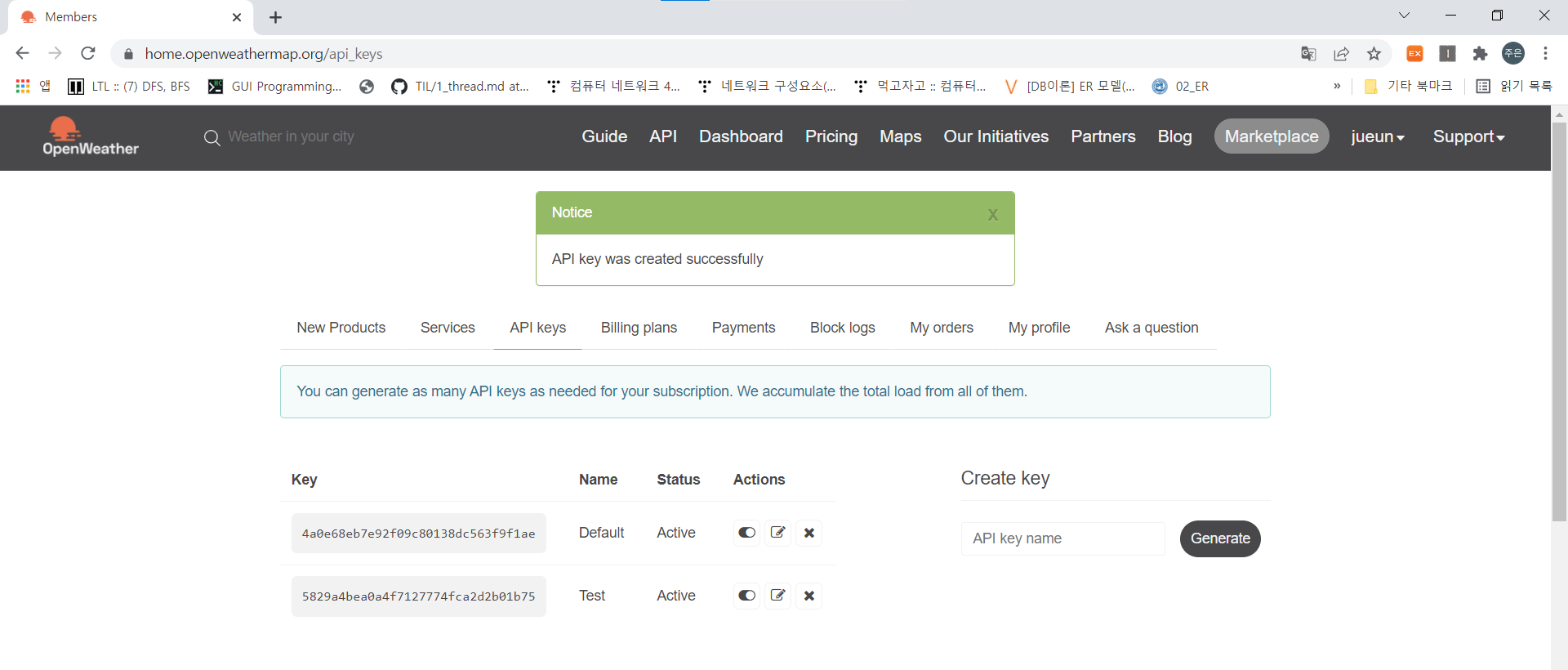Viewport: 1568px width, 670px height.
Task: Open the LTL DFS, BFS bookmark
Action: tap(129, 86)
